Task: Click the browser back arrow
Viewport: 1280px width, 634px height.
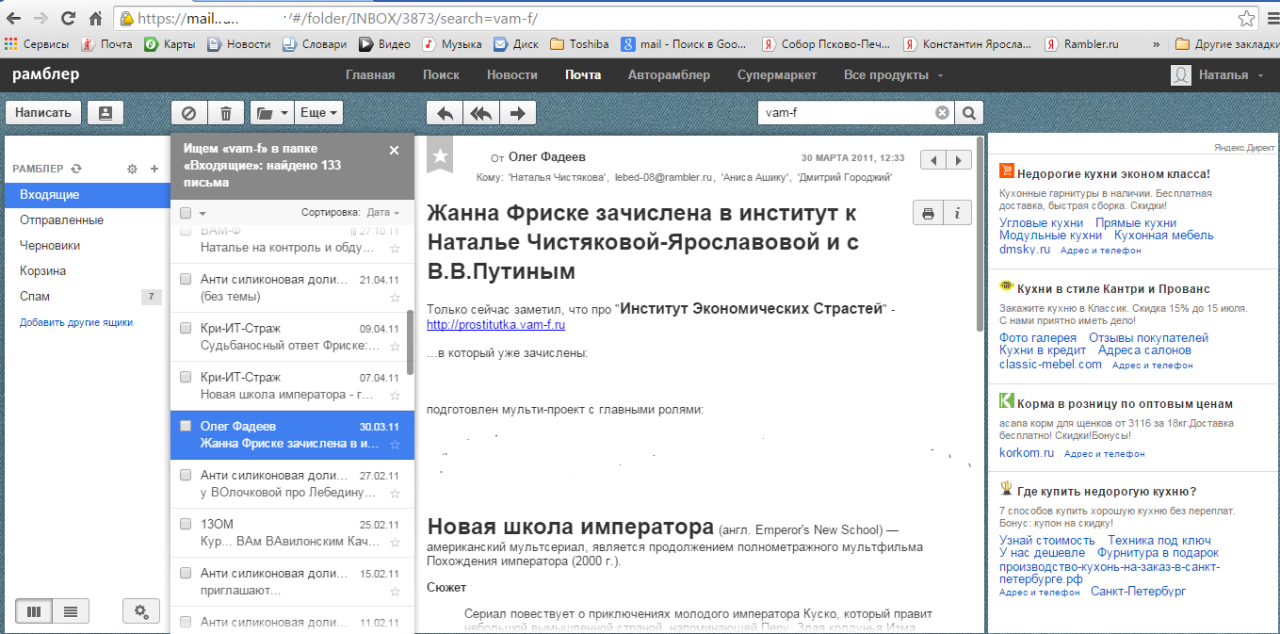Action: click(14, 18)
